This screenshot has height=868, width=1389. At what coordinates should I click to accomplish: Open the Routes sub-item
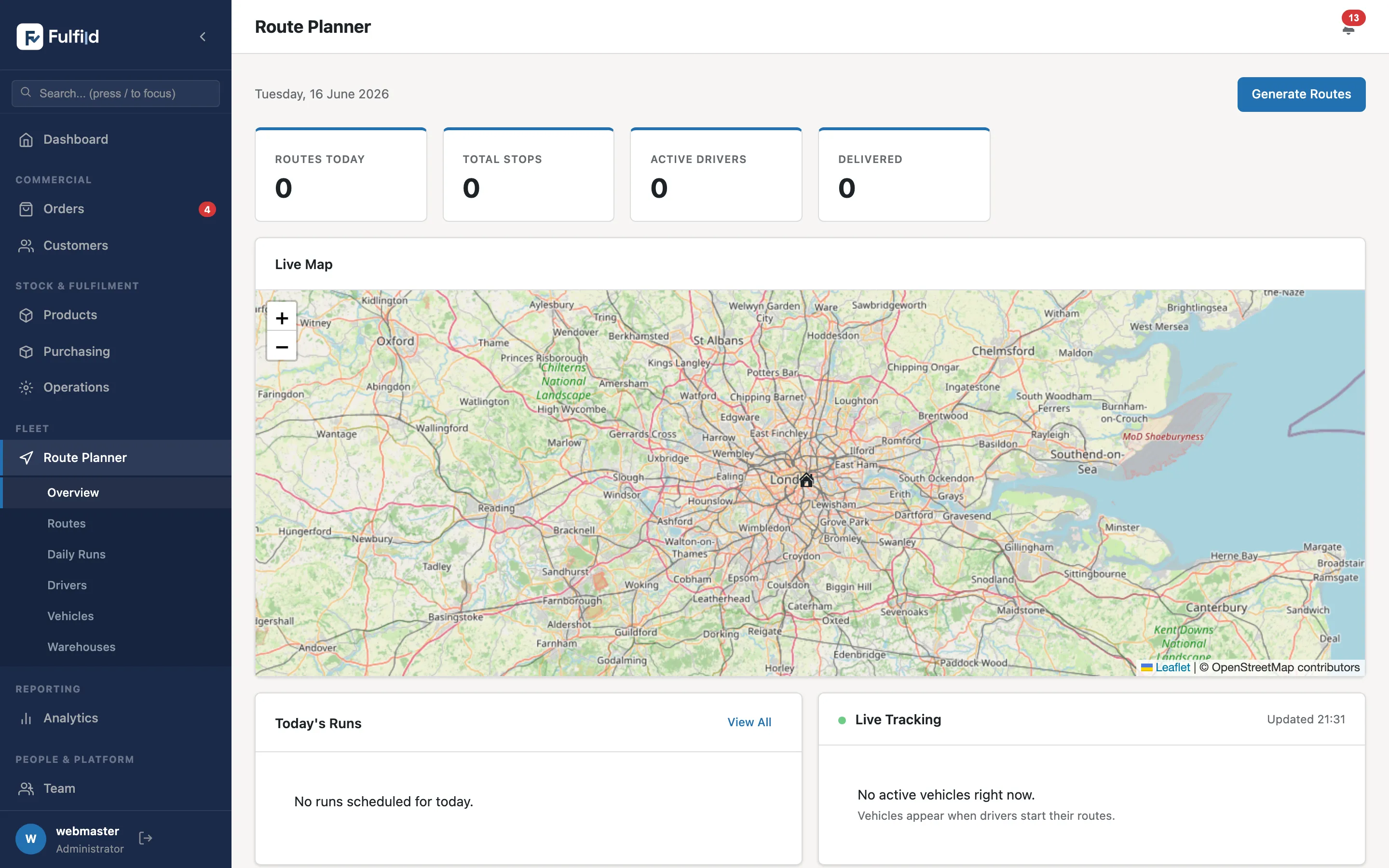tap(115, 524)
